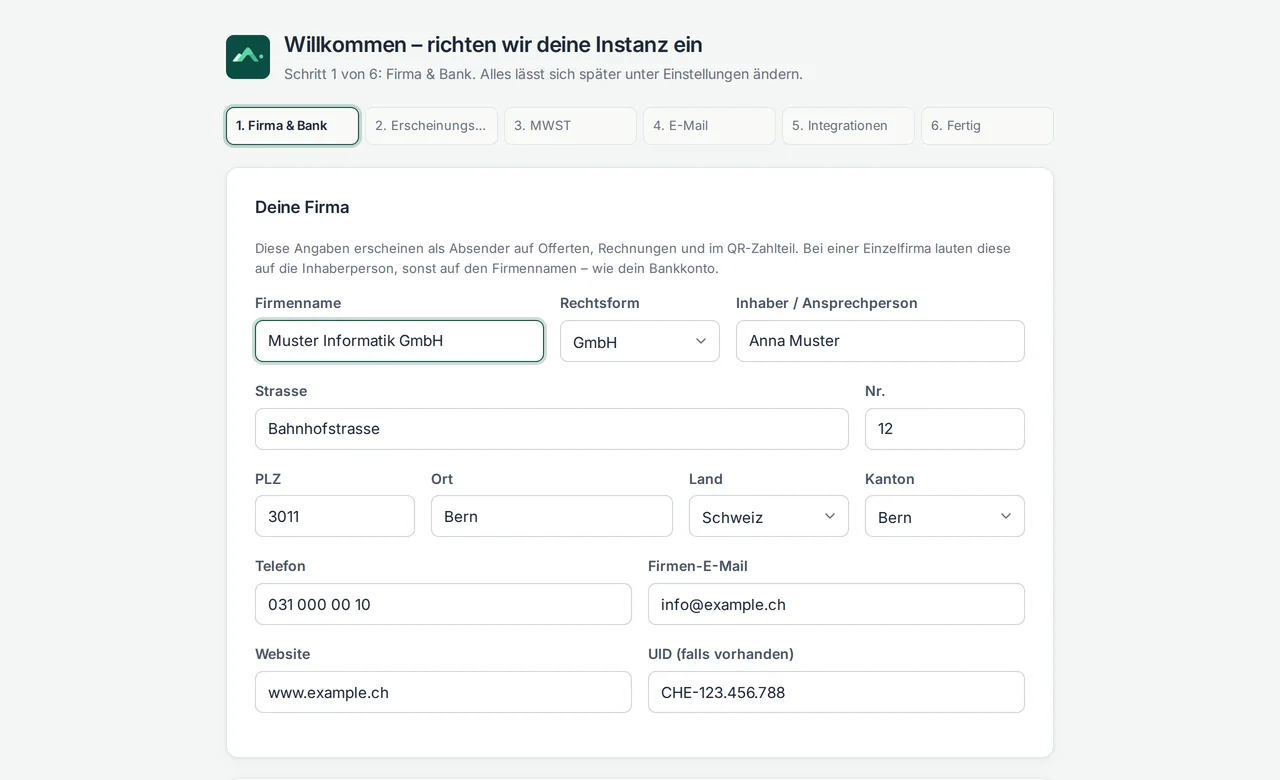Click the 'Rechtsform' field label

click(600, 303)
